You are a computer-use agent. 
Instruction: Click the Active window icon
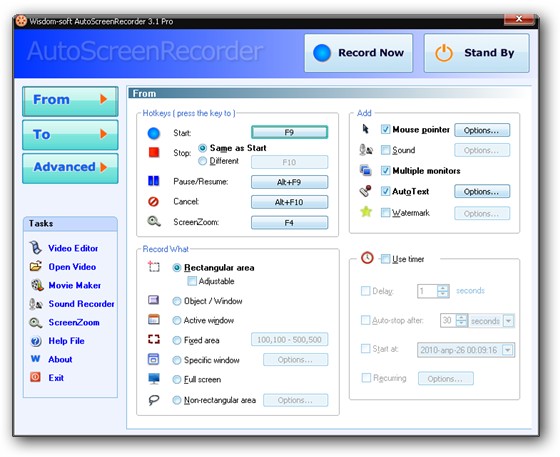point(154,319)
